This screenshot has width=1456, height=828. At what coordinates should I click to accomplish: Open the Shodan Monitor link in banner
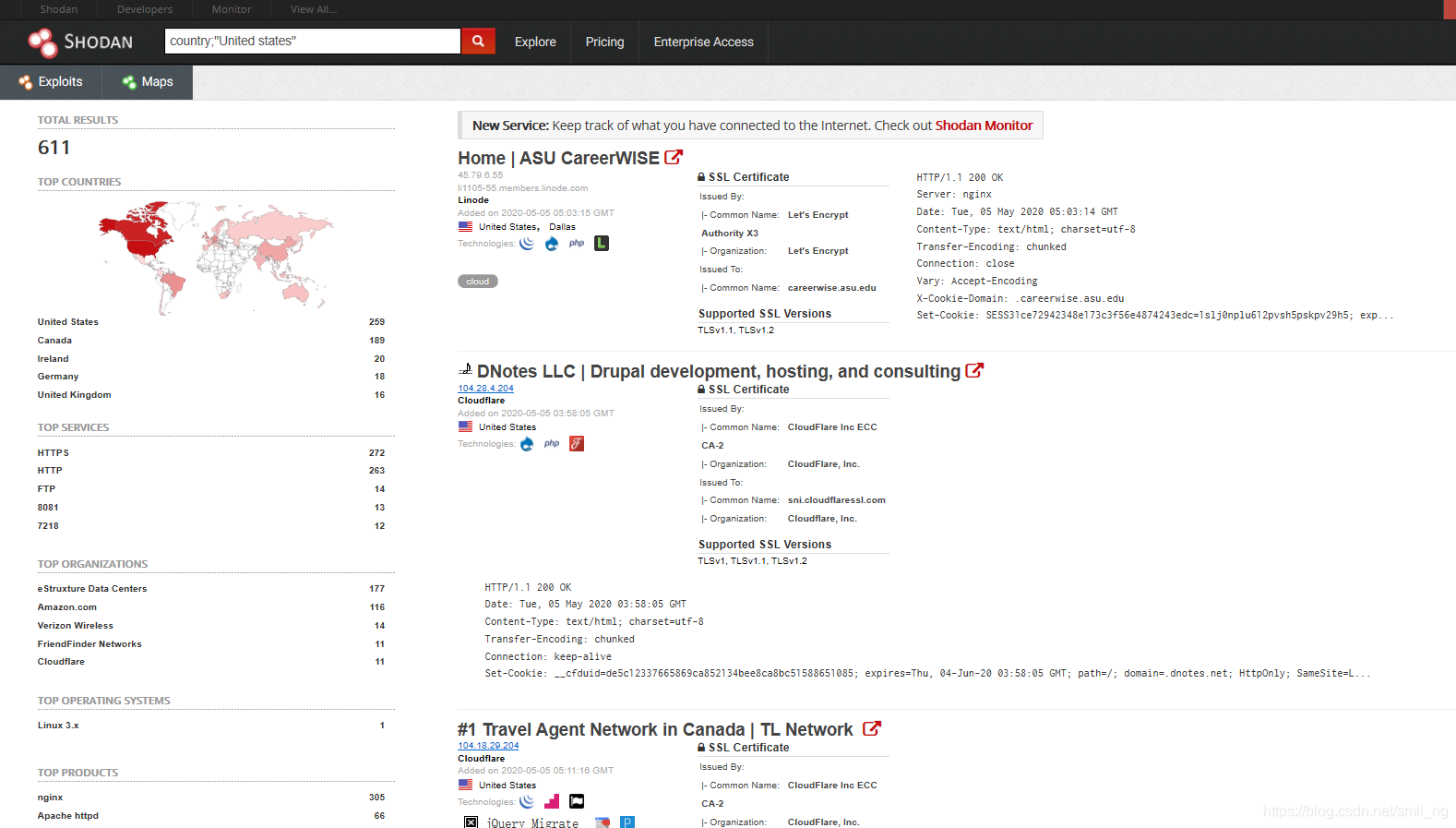pyautogui.click(x=984, y=126)
